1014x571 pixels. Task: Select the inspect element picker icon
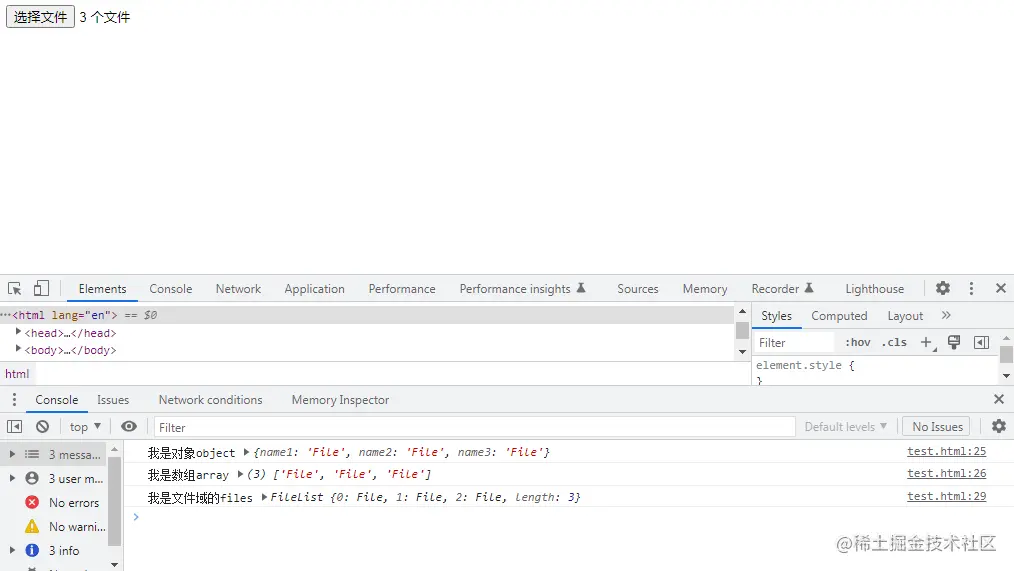coord(14,288)
